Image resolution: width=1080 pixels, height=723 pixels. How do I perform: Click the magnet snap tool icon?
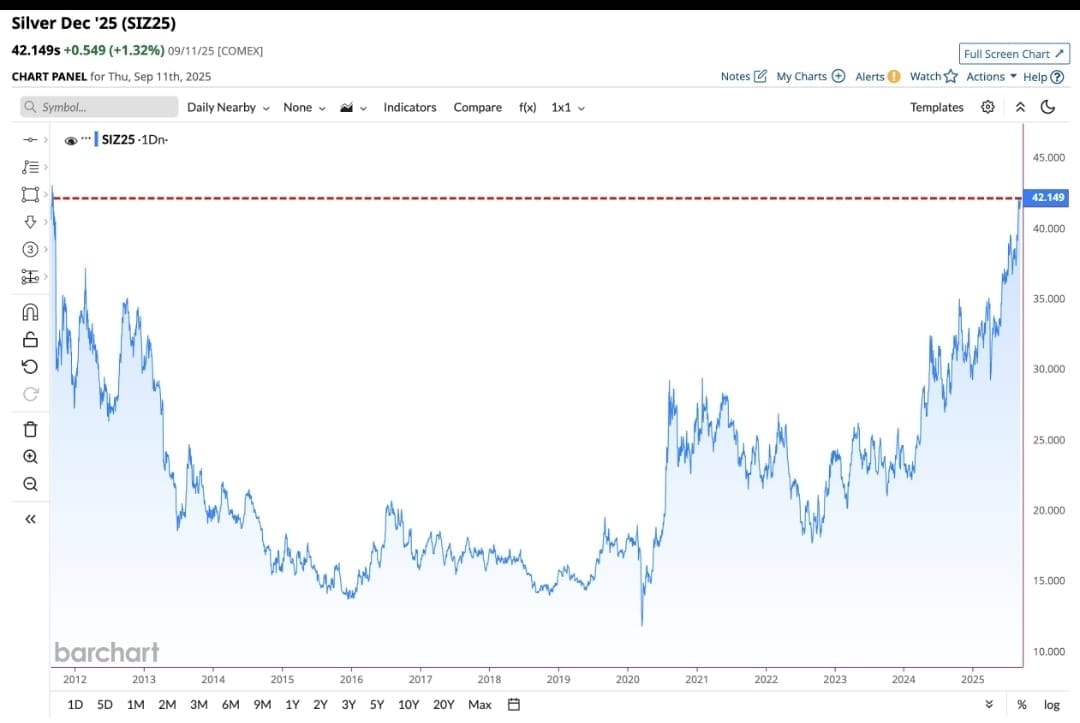click(30, 312)
